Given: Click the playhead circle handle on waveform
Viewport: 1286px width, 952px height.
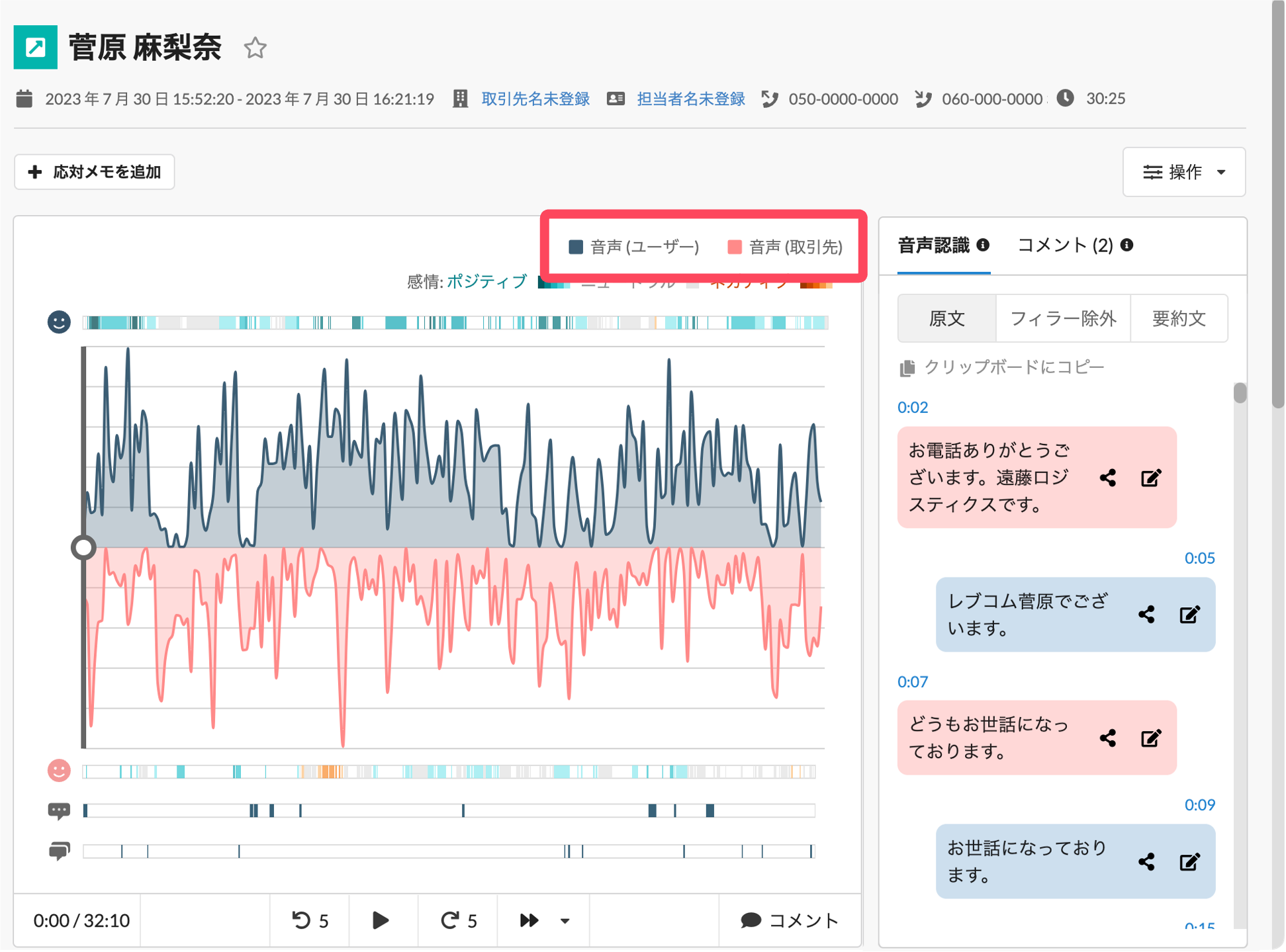Looking at the screenshot, I should pos(83,548).
